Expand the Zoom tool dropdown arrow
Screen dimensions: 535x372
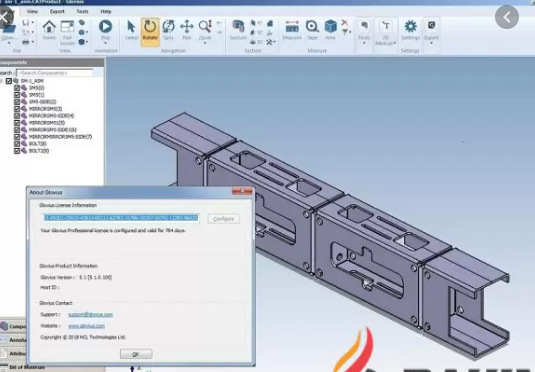[x=205, y=43]
